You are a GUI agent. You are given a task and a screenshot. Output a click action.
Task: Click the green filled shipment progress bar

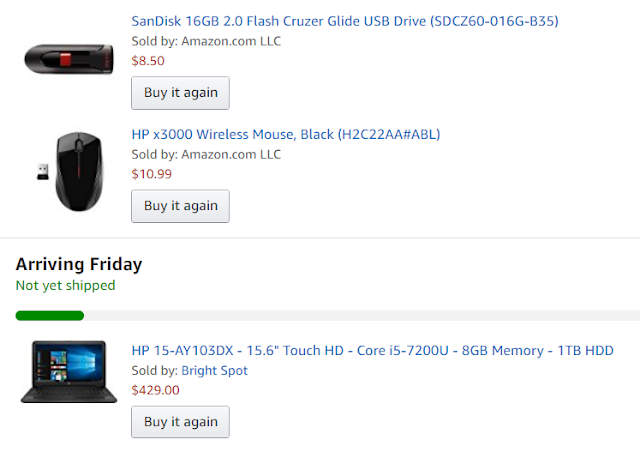pos(50,316)
